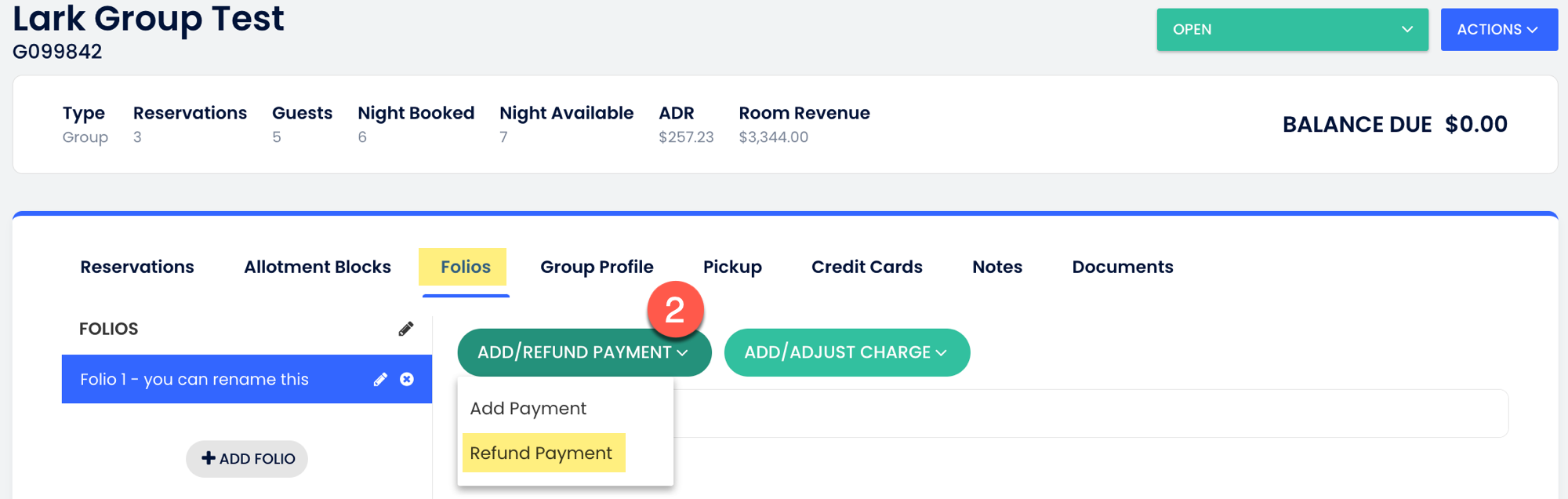The width and height of the screenshot is (1568, 499).
Task: Open the Documents tab
Action: 1122,267
